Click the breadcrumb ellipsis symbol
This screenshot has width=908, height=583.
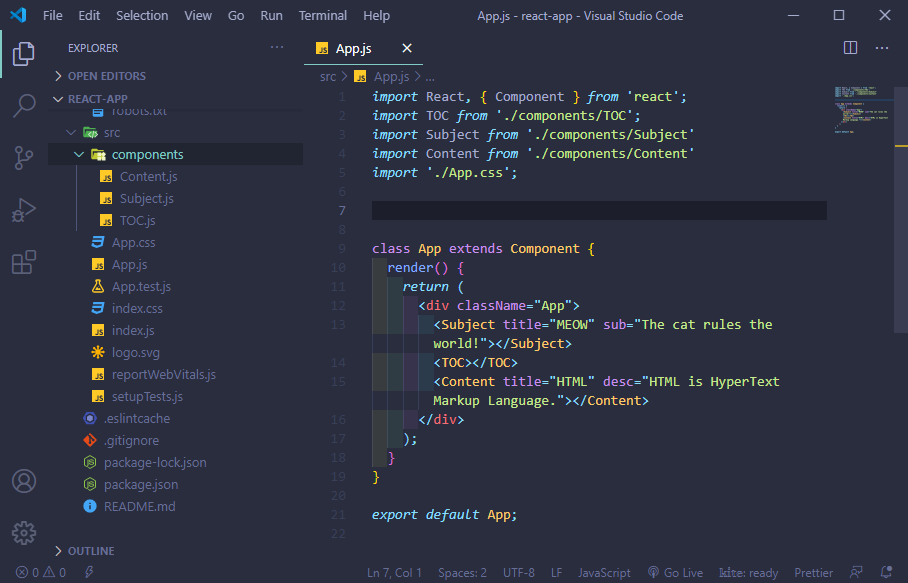[x=430, y=76]
